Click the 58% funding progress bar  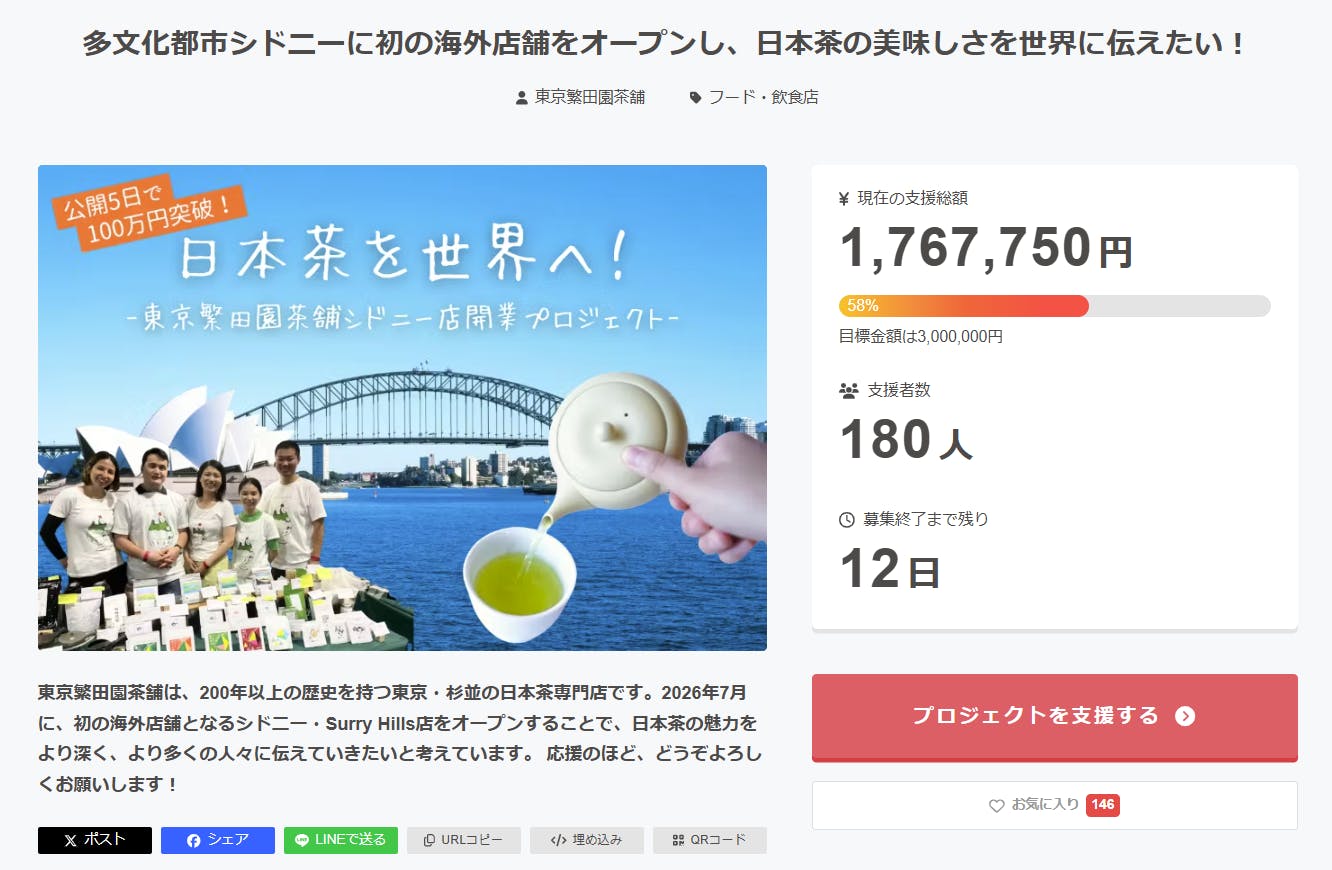click(1054, 306)
